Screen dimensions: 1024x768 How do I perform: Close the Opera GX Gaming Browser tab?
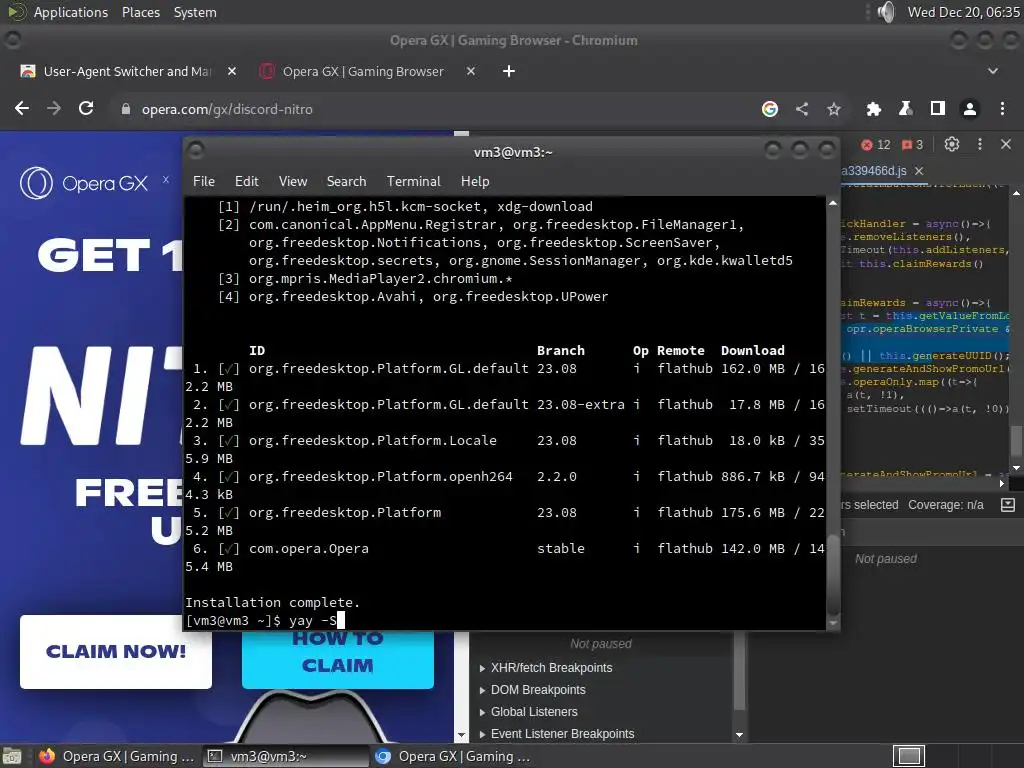471,71
